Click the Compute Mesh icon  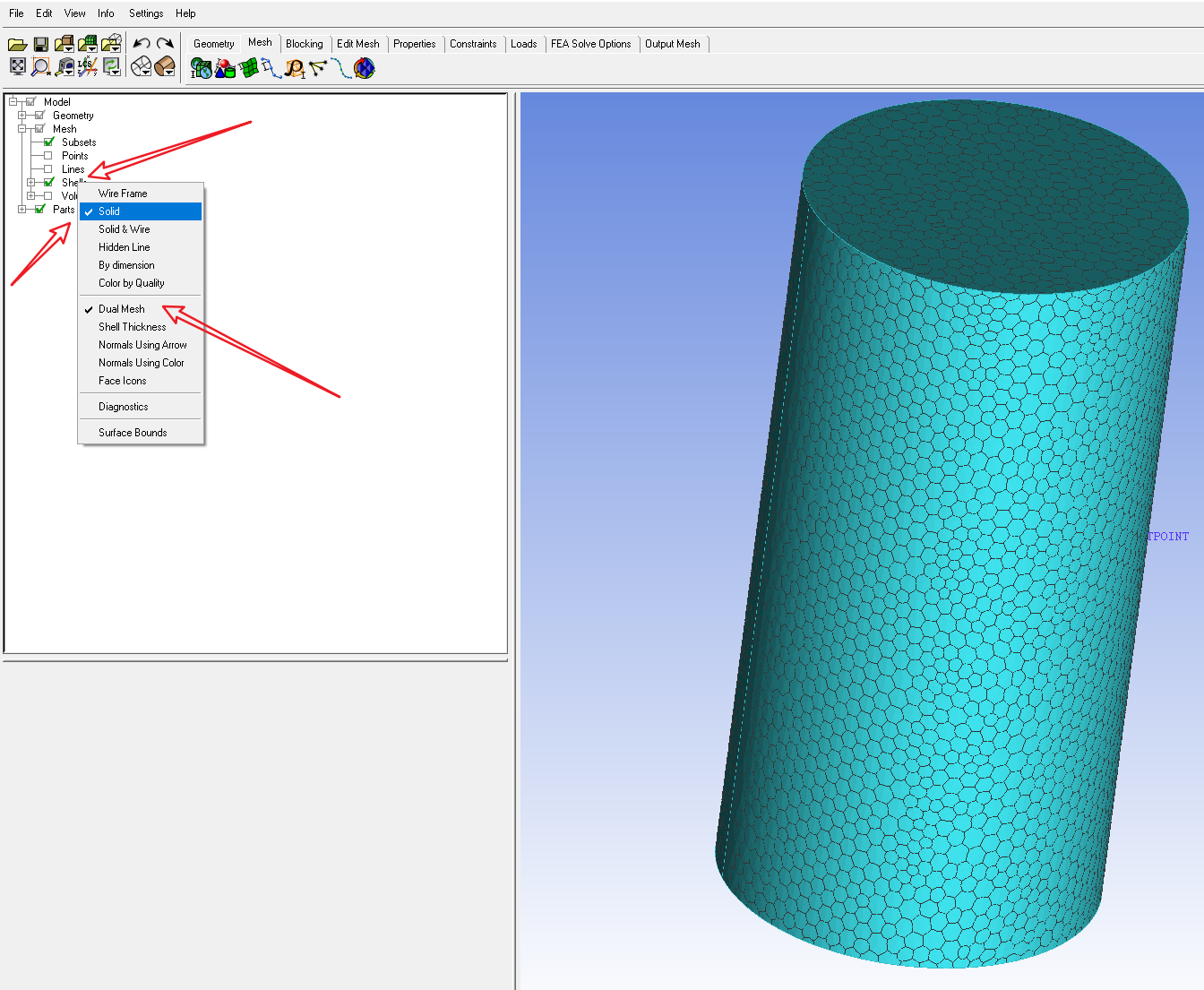(x=364, y=68)
